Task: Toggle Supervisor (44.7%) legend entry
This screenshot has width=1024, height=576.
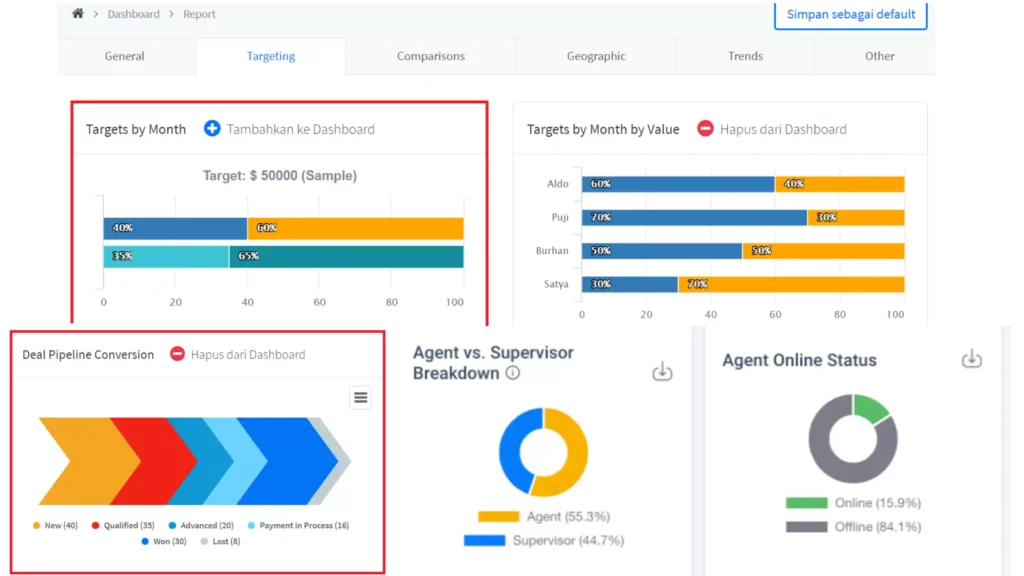Action: 544,541
